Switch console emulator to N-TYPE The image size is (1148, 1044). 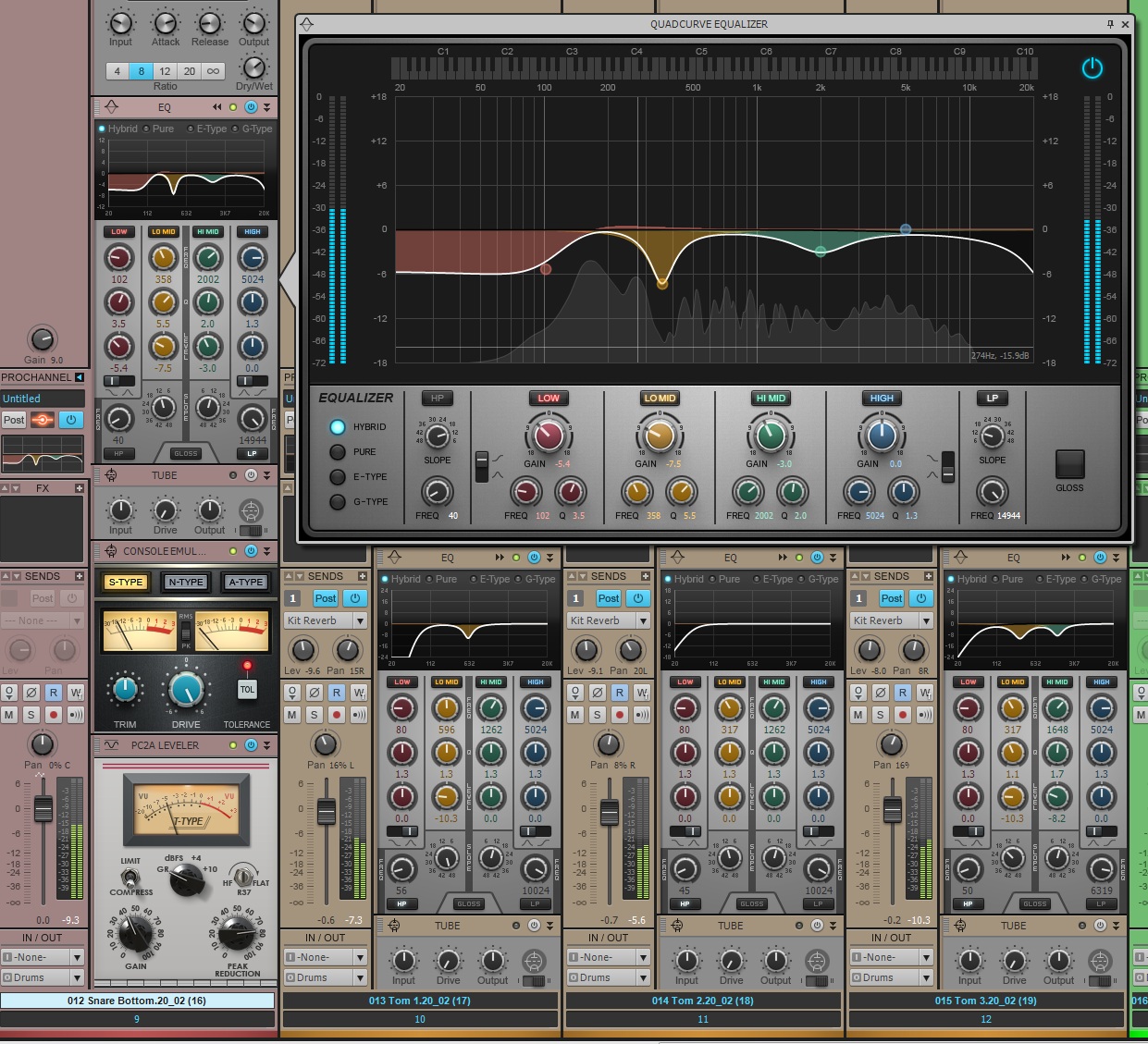click(x=186, y=582)
